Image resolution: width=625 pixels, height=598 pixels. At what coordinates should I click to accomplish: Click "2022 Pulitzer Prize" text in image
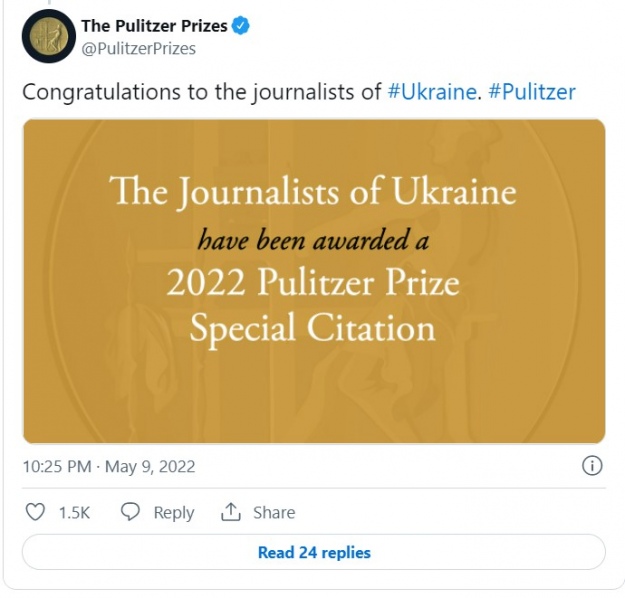click(x=312, y=283)
